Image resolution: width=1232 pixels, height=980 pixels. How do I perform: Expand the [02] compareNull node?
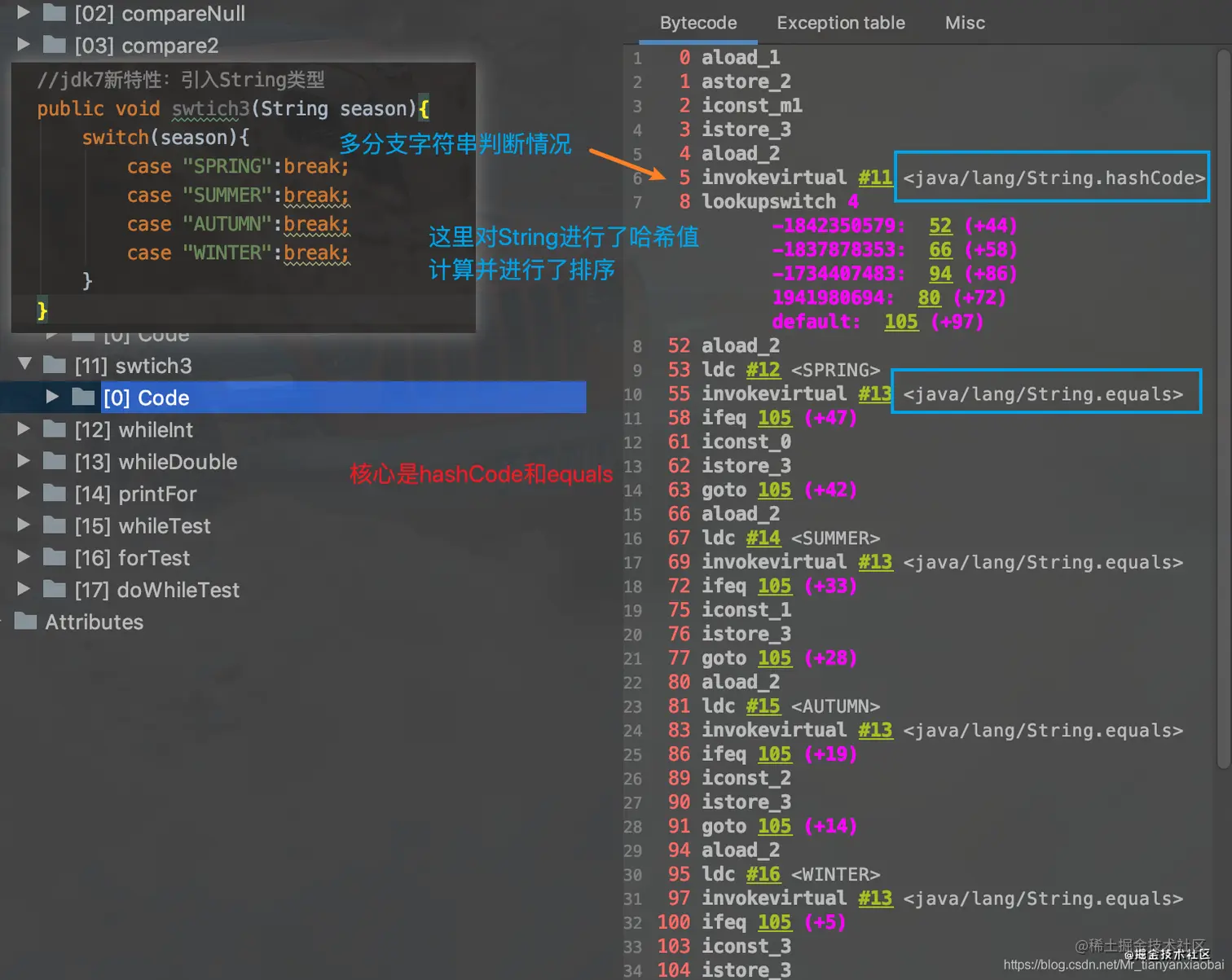pyautogui.click(x=24, y=13)
